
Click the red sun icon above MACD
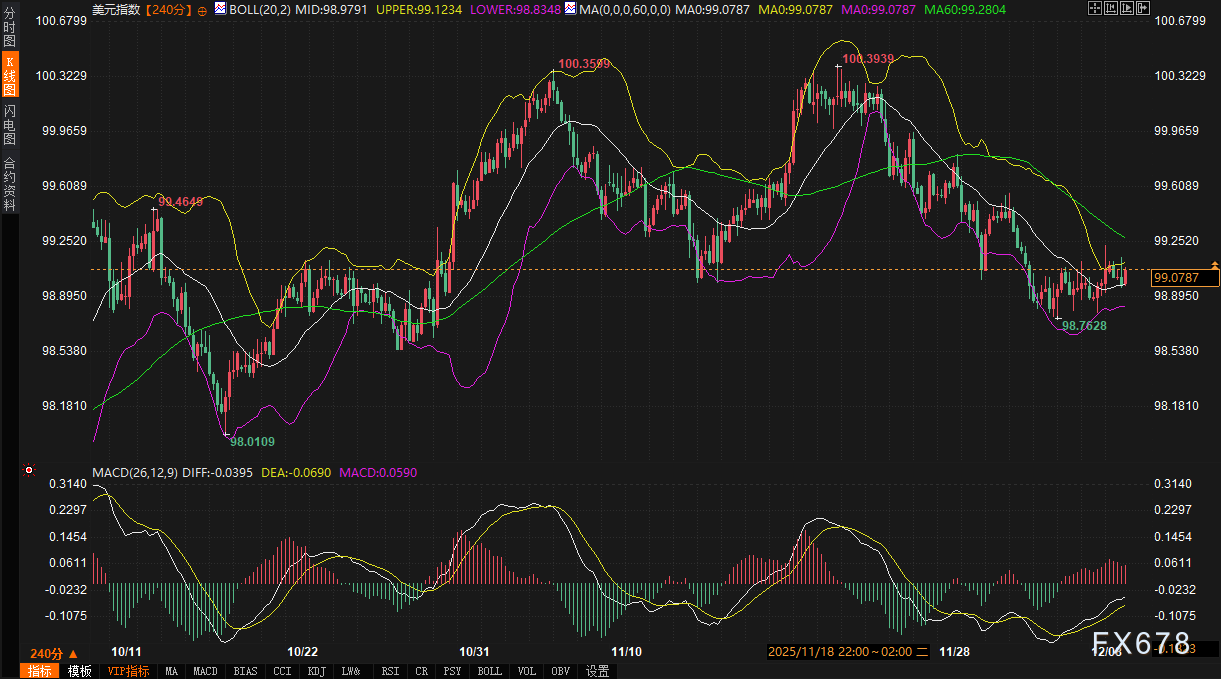29,470
